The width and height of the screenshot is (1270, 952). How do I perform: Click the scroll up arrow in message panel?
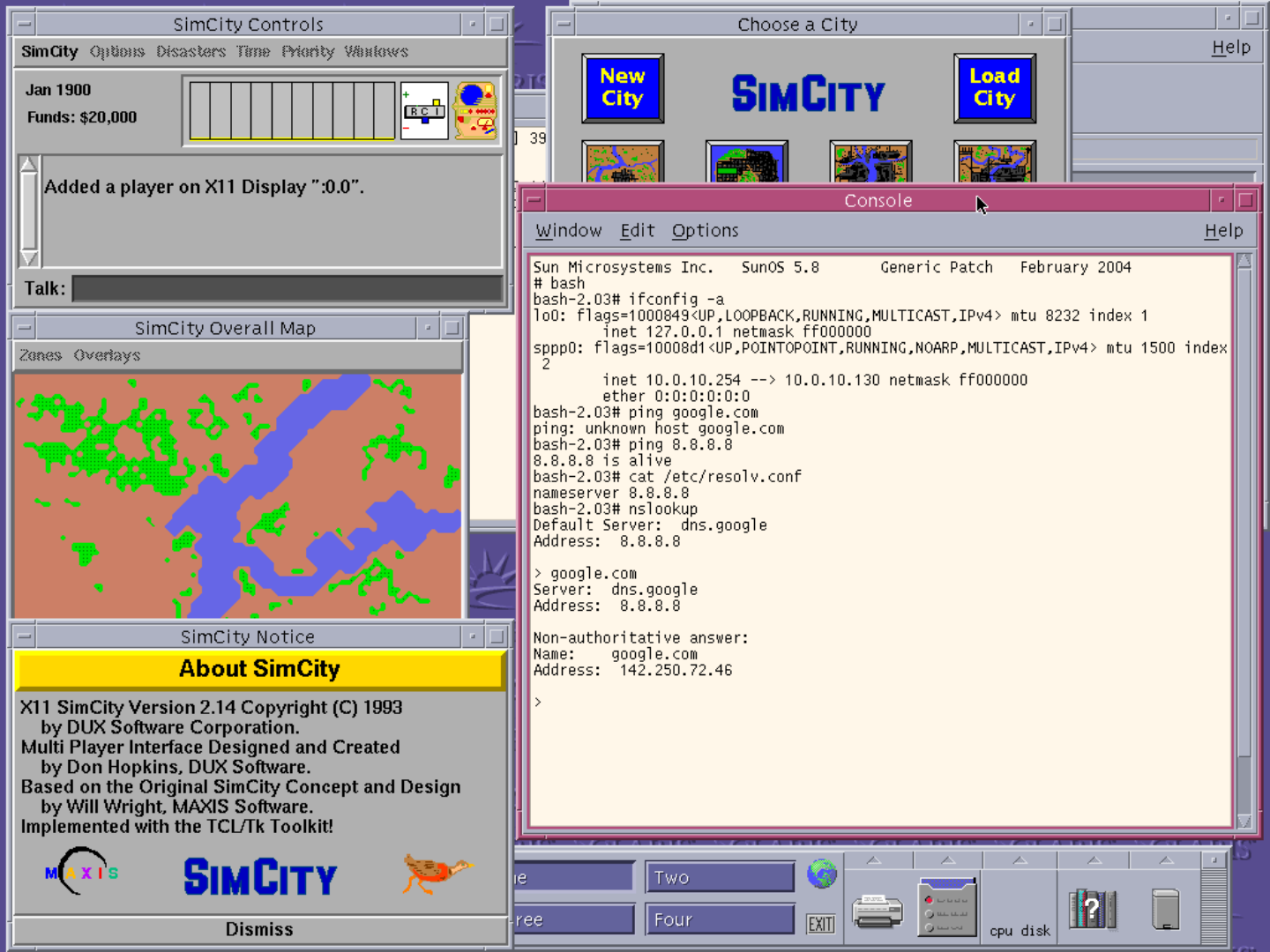click(x=29, y=165)
